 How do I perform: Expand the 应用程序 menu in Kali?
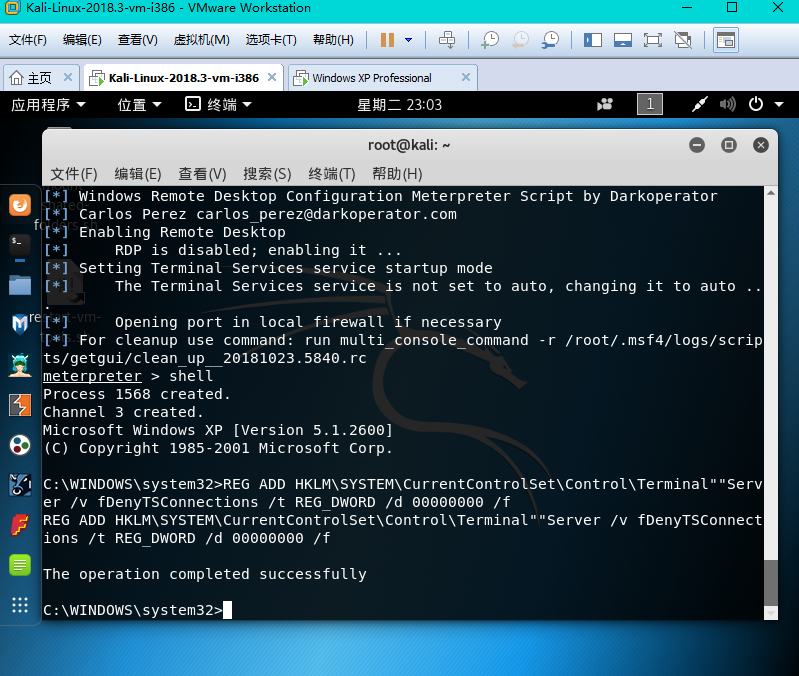(48, 104)
